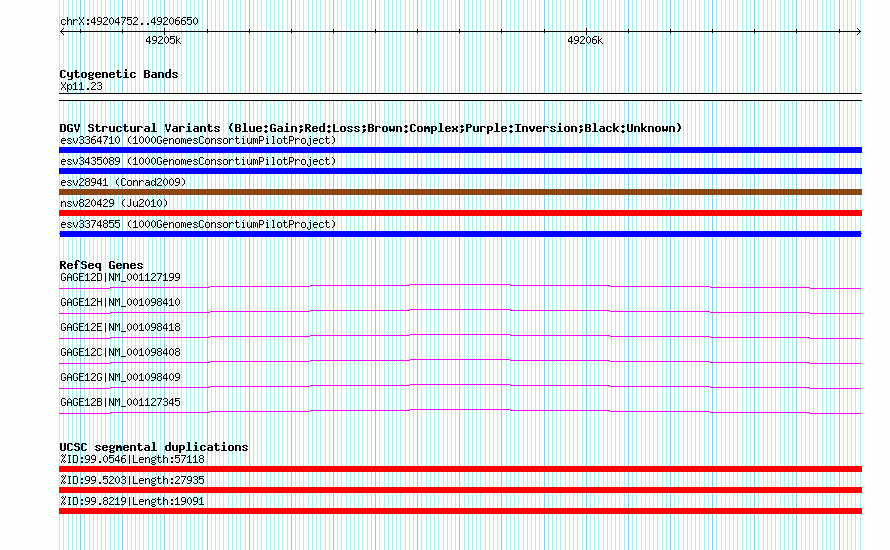
Task: Click the red bar under nsv820429
Action: click(x=460, y=213)
